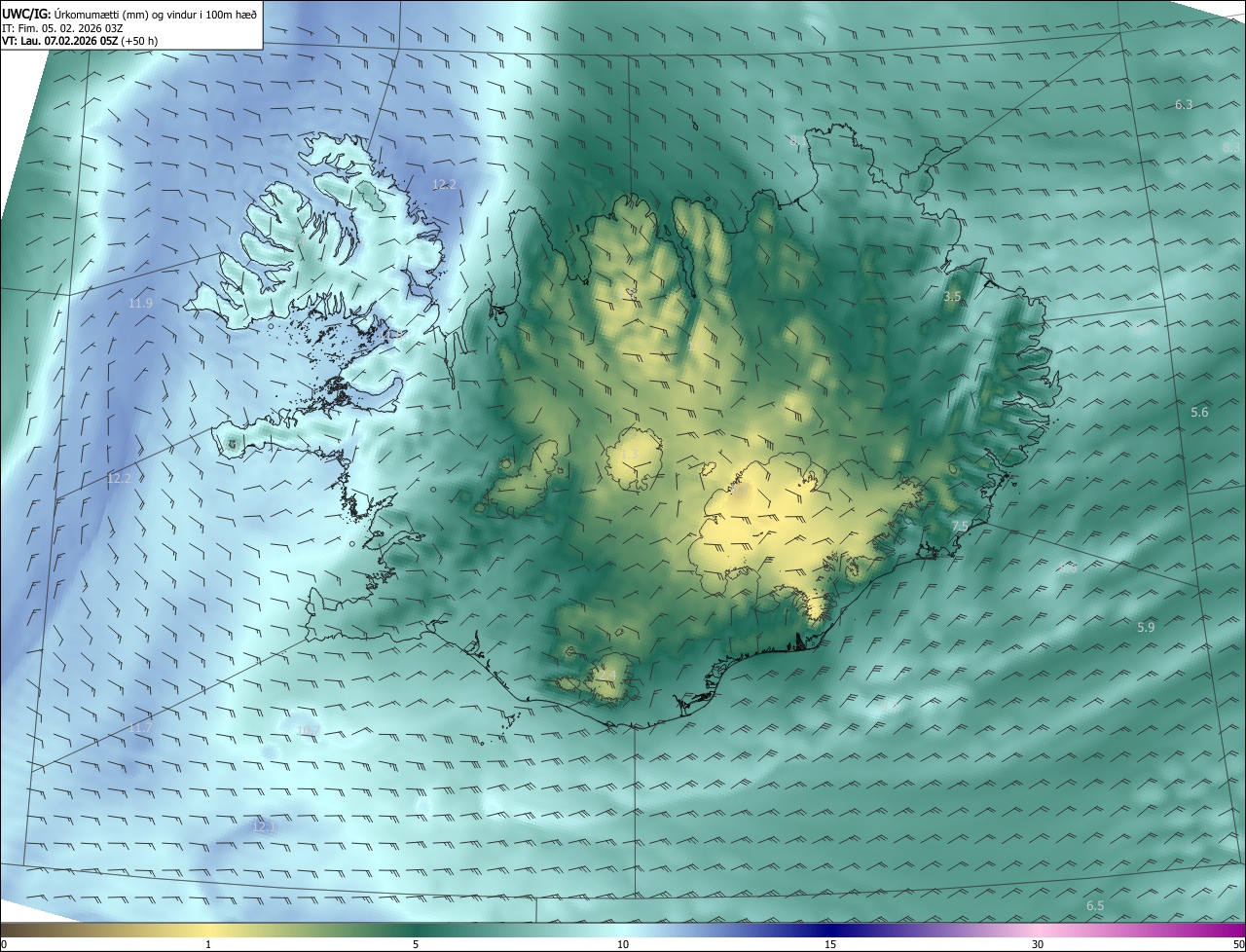
Task: Click the 'IT: Fim. 05. 02. 2026 03Z' line
Action: pos(62,27)
